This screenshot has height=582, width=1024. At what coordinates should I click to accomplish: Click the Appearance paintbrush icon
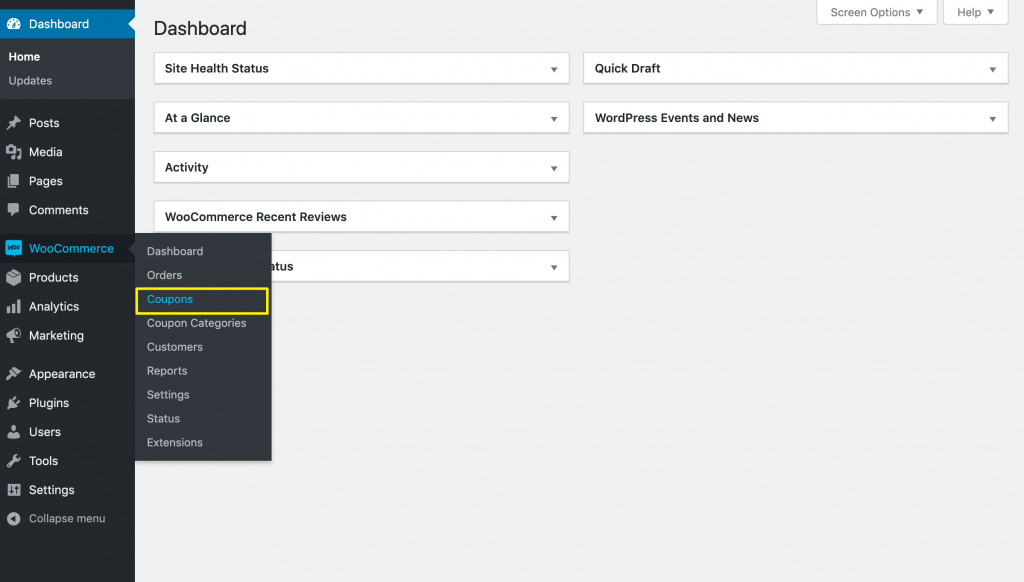coord(14,374)
